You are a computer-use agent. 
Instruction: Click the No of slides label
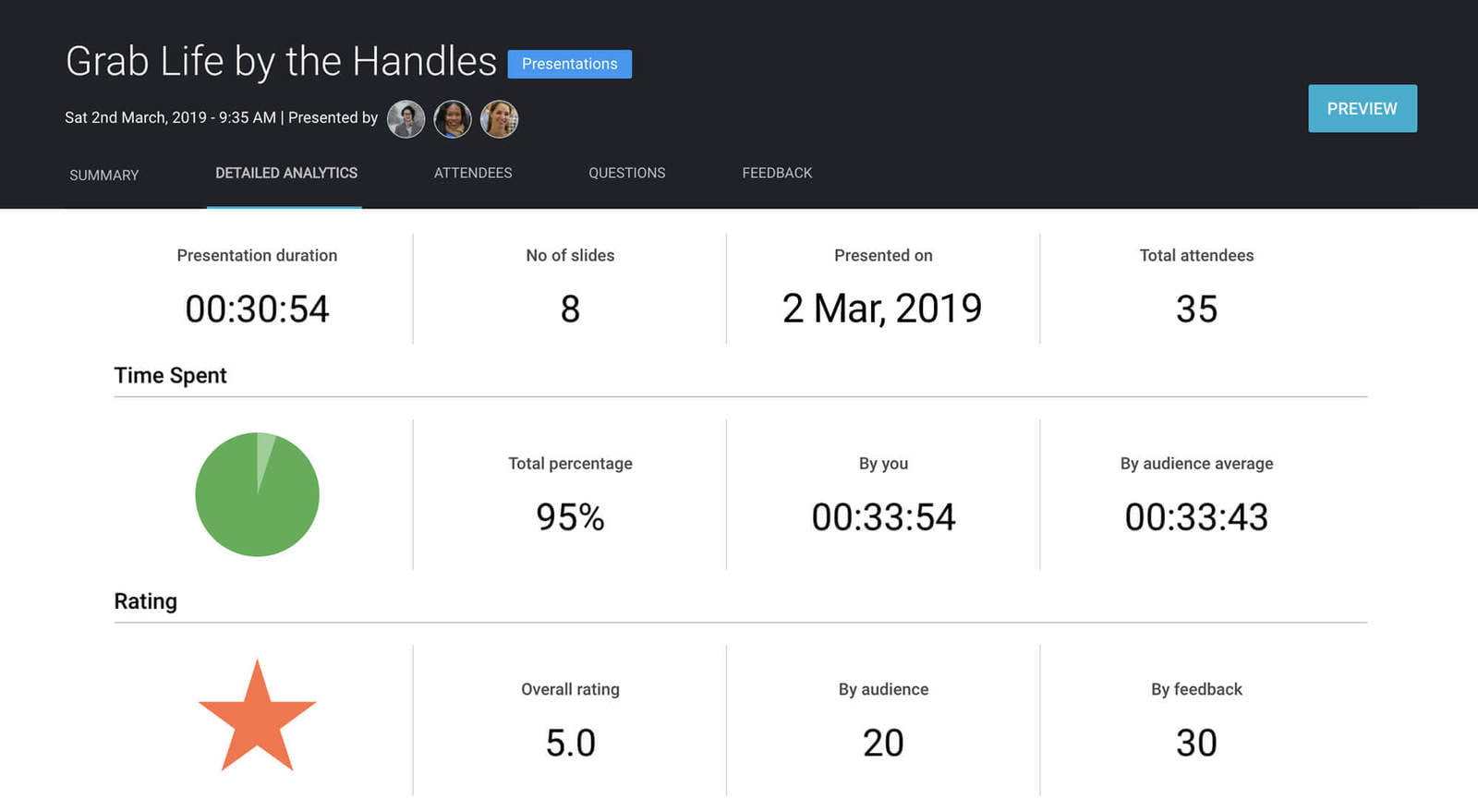click(570, 255)
